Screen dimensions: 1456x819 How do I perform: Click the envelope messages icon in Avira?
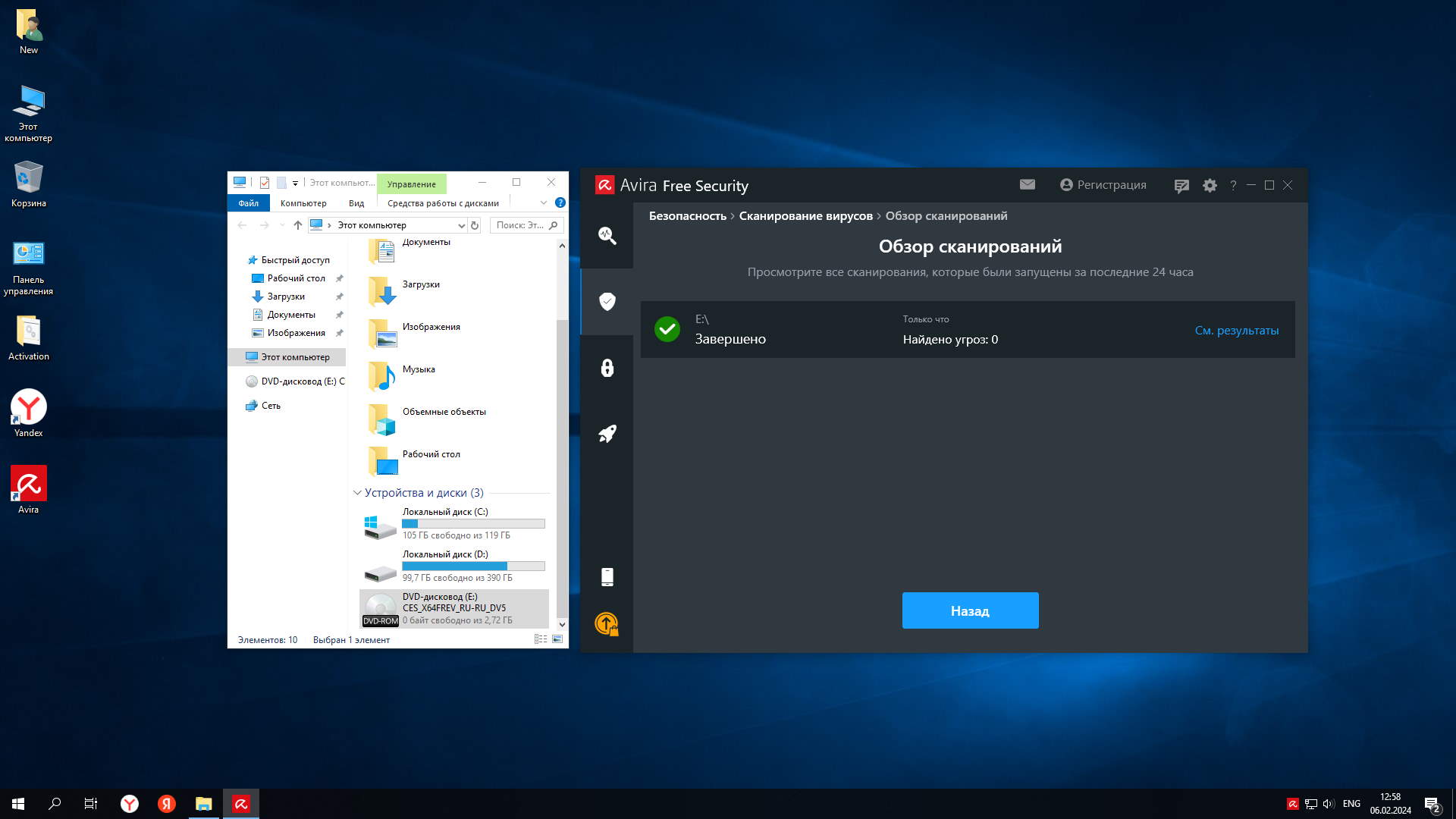1027,184
